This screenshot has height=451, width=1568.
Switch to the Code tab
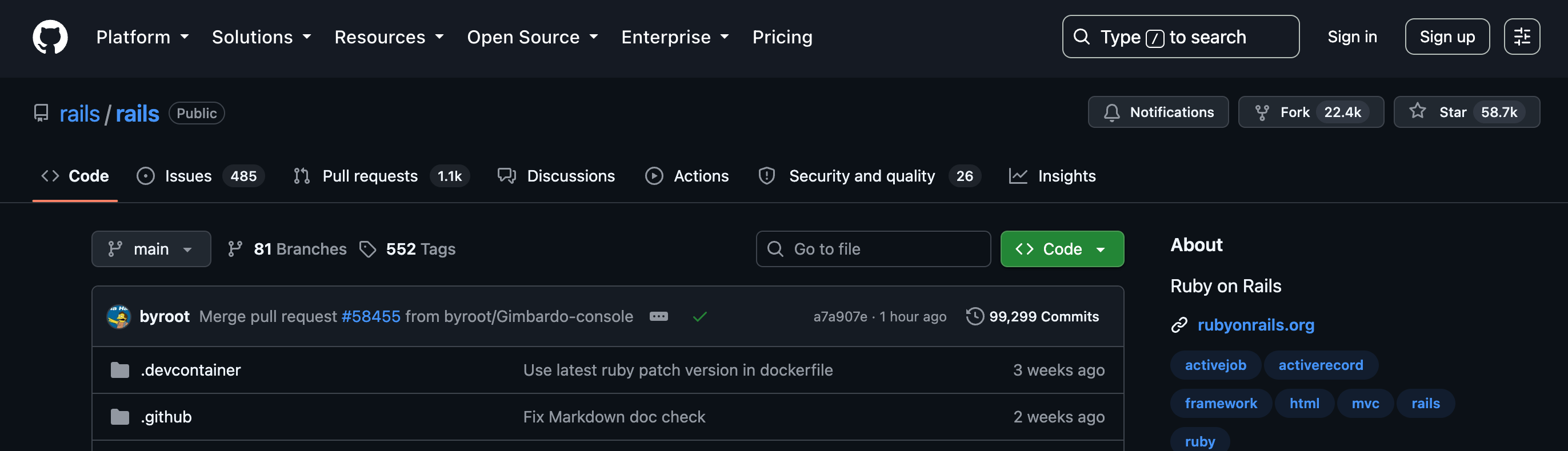(75, 176)
